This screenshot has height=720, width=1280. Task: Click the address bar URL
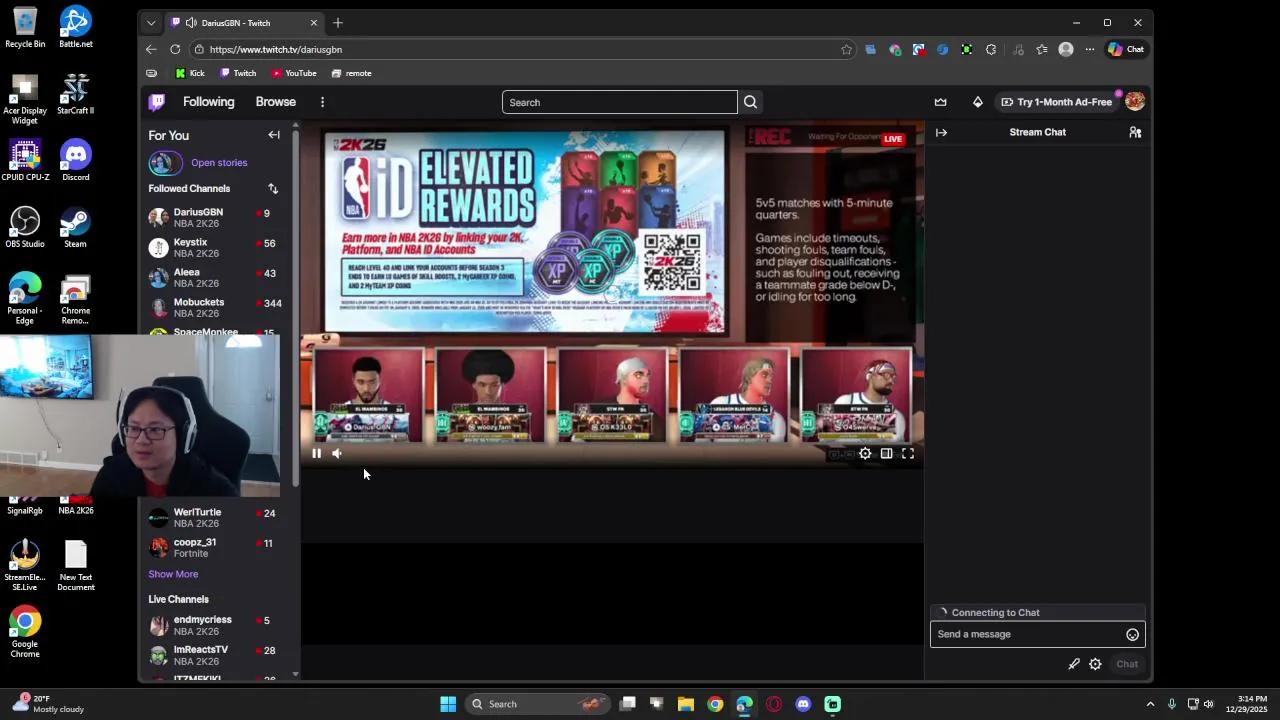coord(276,49)
